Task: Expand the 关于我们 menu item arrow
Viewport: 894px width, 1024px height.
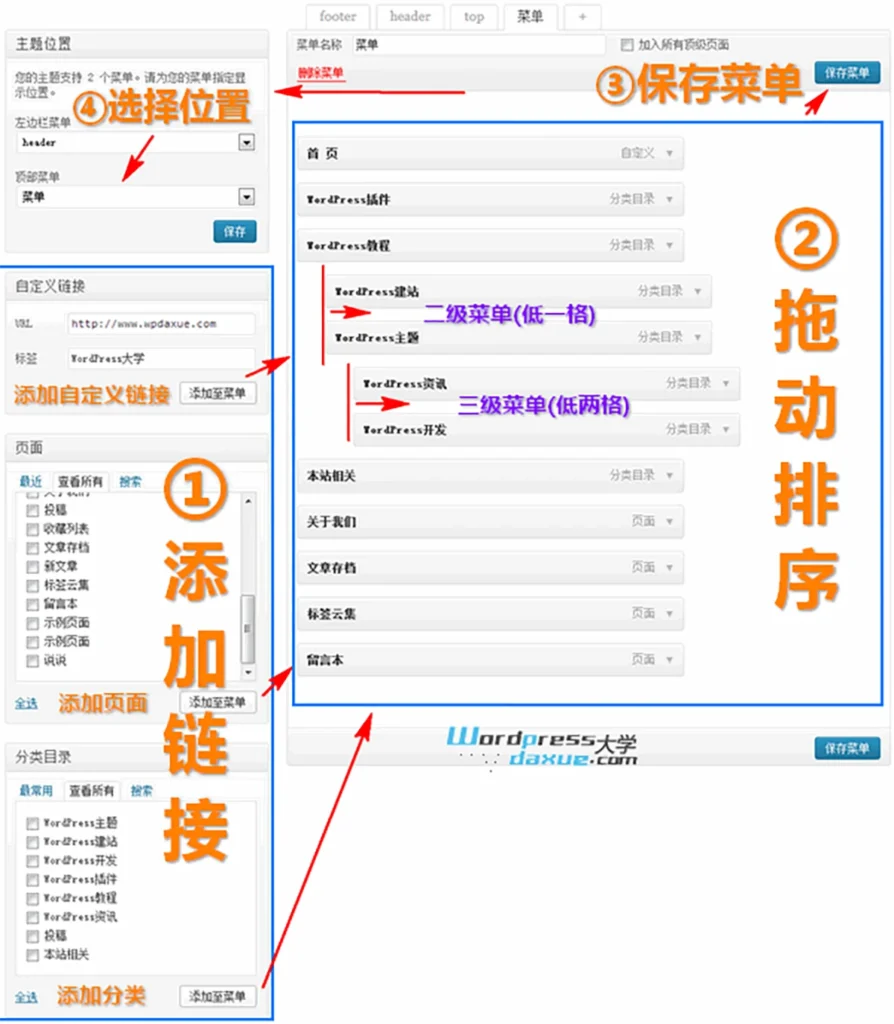Action: tap(669, 522)
